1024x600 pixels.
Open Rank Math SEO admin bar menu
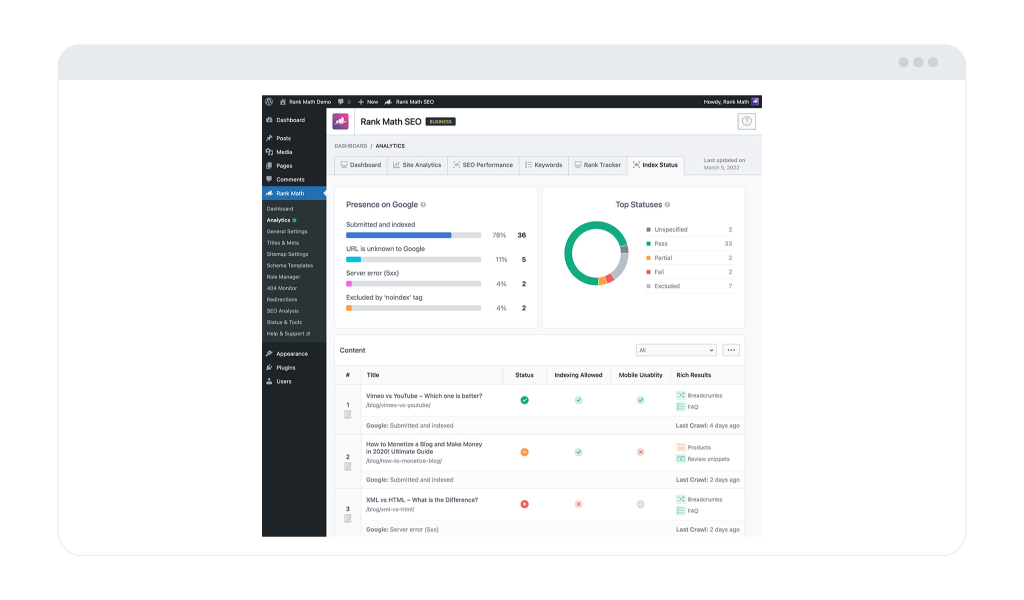point(409,102)
